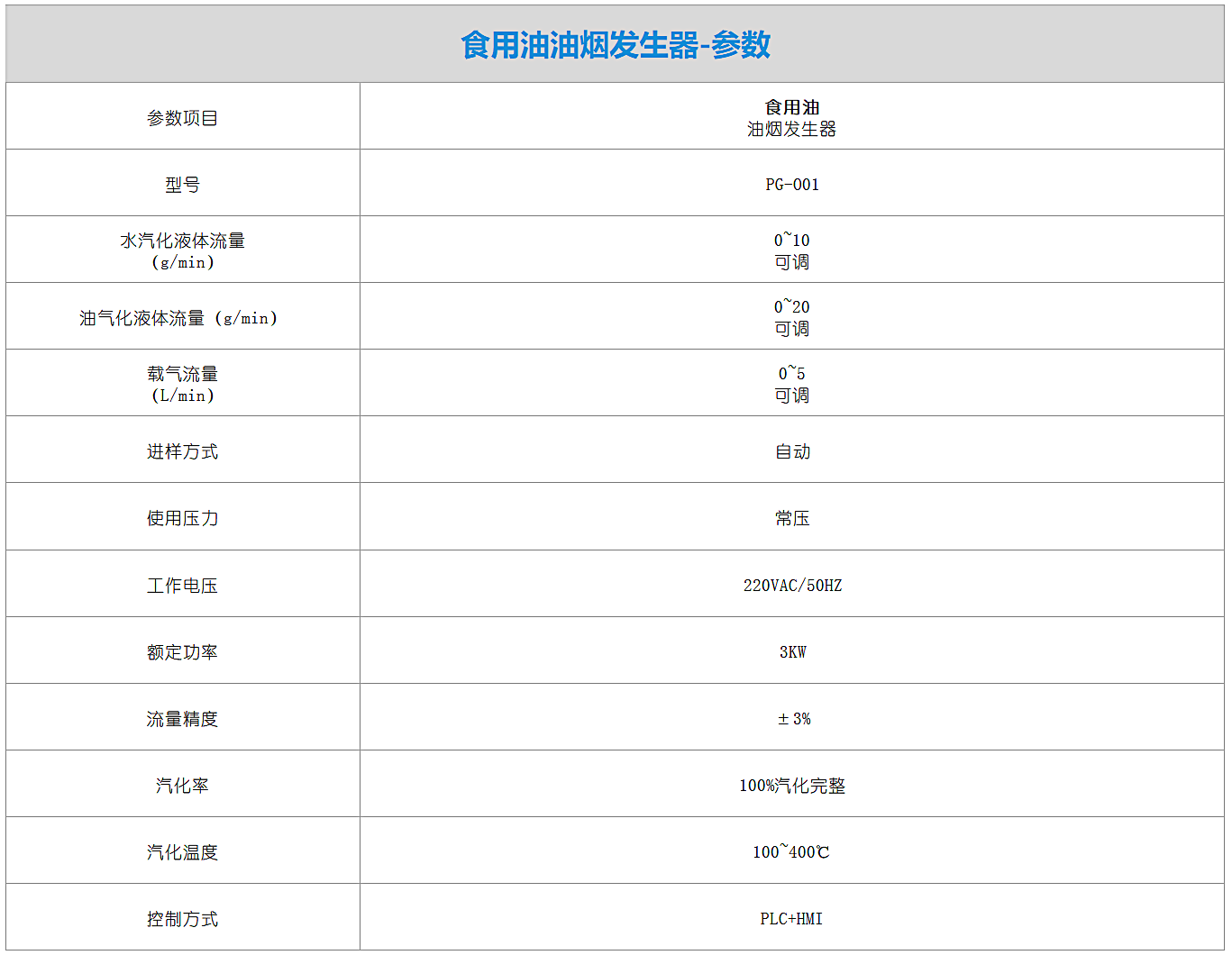Click the value 100%汽化完整
This screenshot has height=955, width=1232.
tap(792, 786)
